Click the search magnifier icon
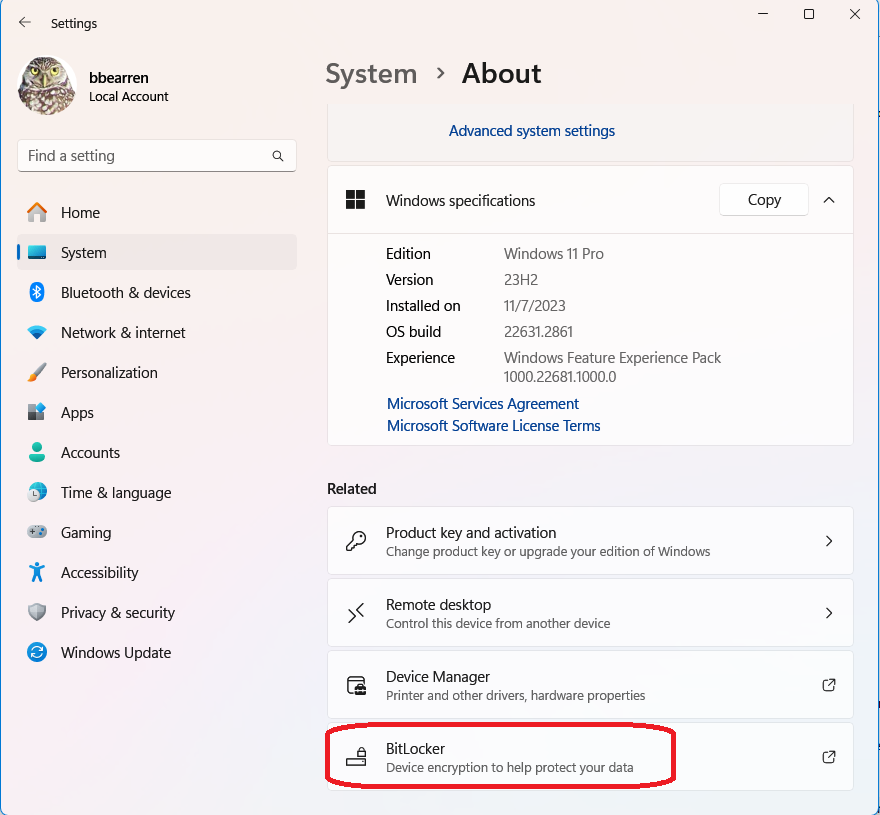The height and width of the screenshot is (815, 880). pyautogui.click(x=278, y=156)
